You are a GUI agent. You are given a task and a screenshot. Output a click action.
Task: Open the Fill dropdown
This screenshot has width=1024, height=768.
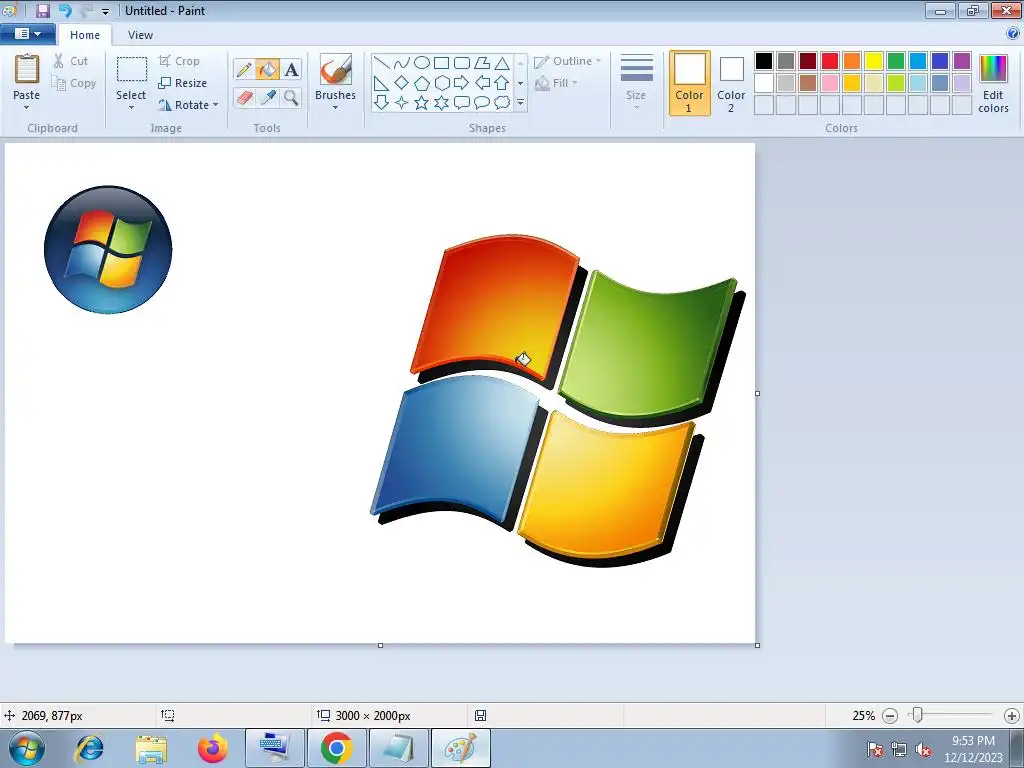tap(556, 83)
